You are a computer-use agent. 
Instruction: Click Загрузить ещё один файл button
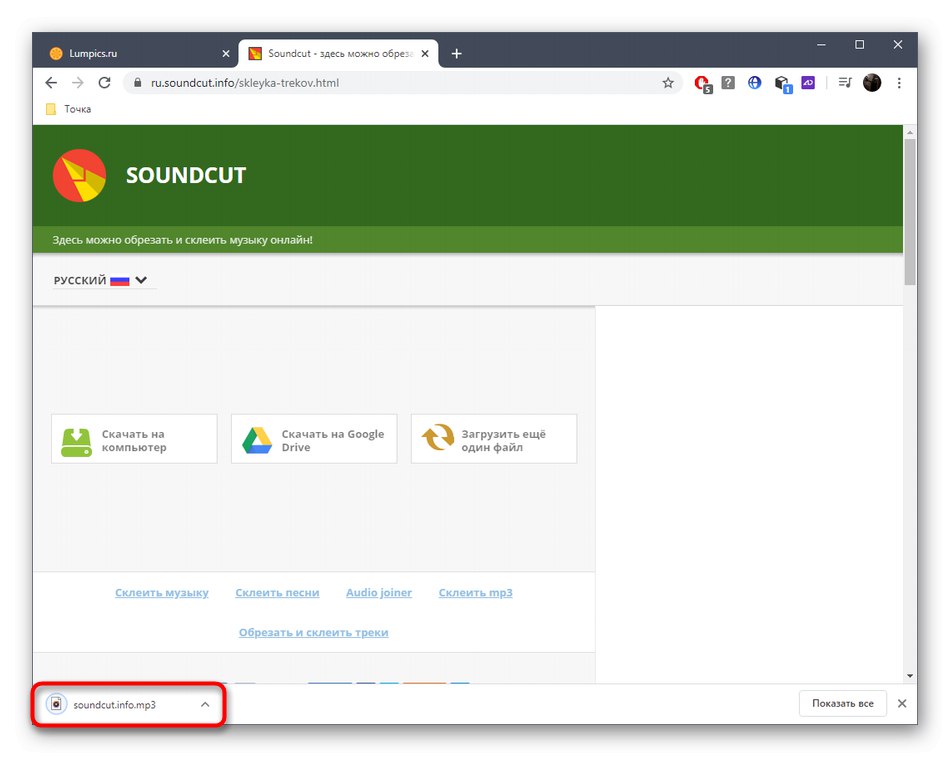click(494, 439)
